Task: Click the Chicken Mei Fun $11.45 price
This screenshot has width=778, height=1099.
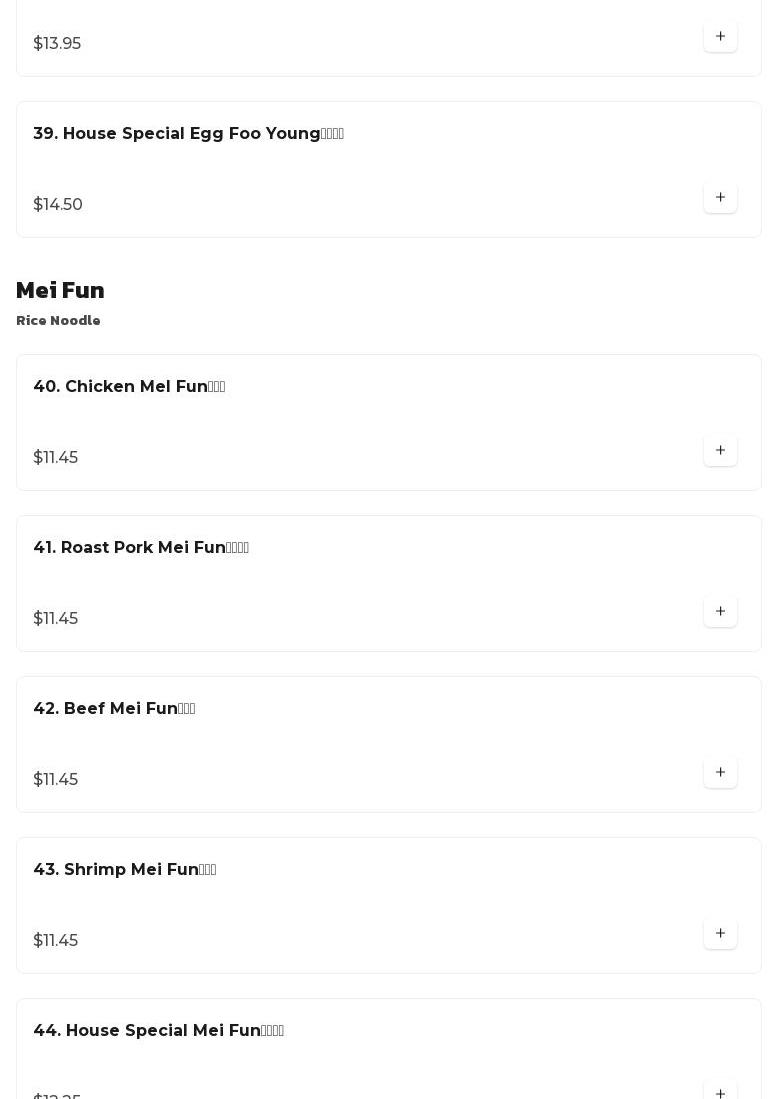Action: tap(55, 458)
